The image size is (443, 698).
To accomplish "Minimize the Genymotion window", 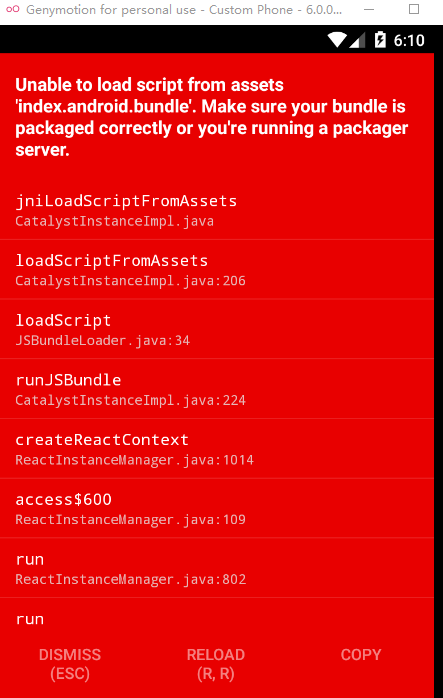I will click(369, 9).
